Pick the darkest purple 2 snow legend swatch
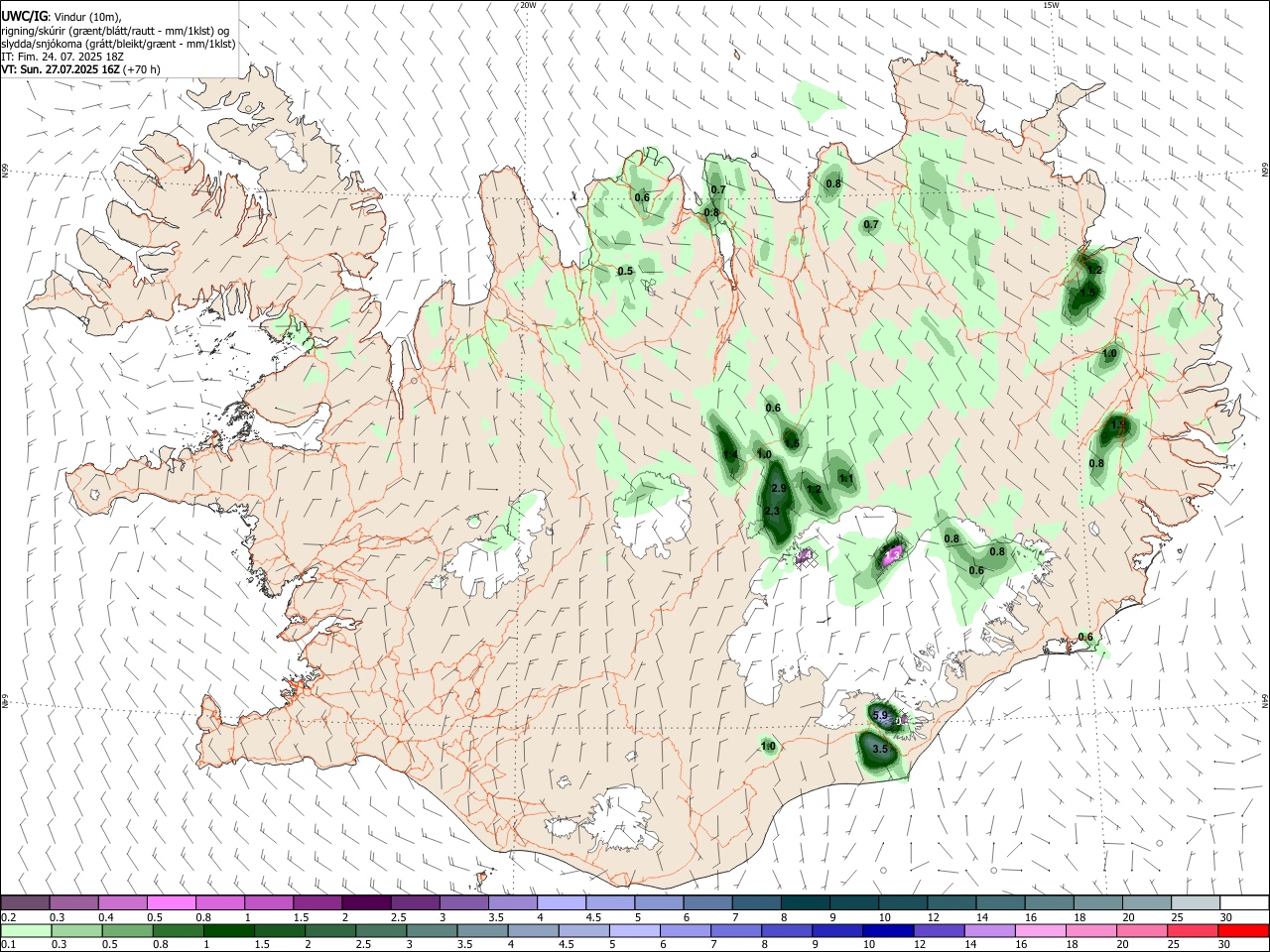Image resolution: width=1270 pixels, height=952 pixels. click(365, 902)
